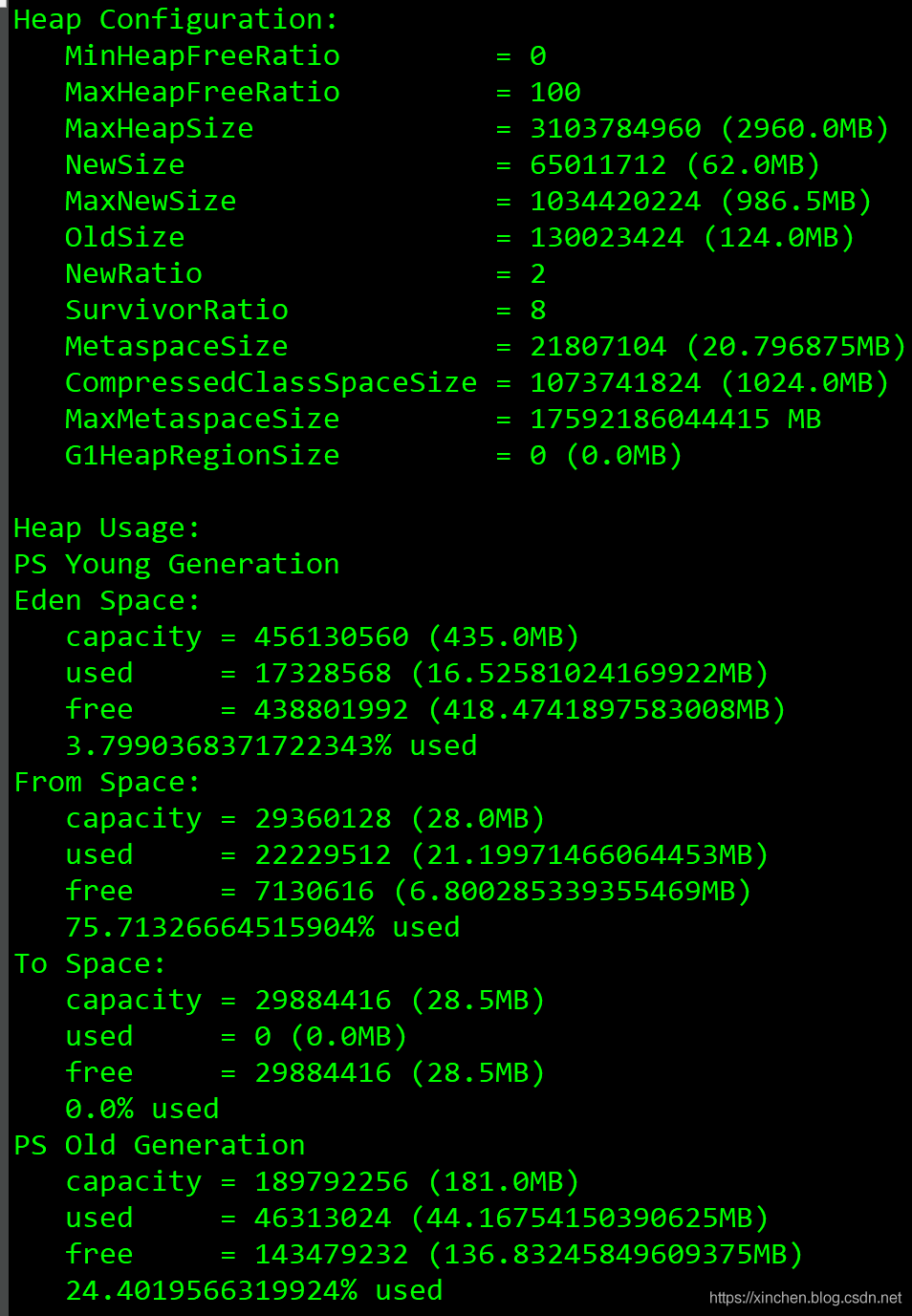912x1316 pixels.
Task: Click the From Space header
Action: pos(107,783)
